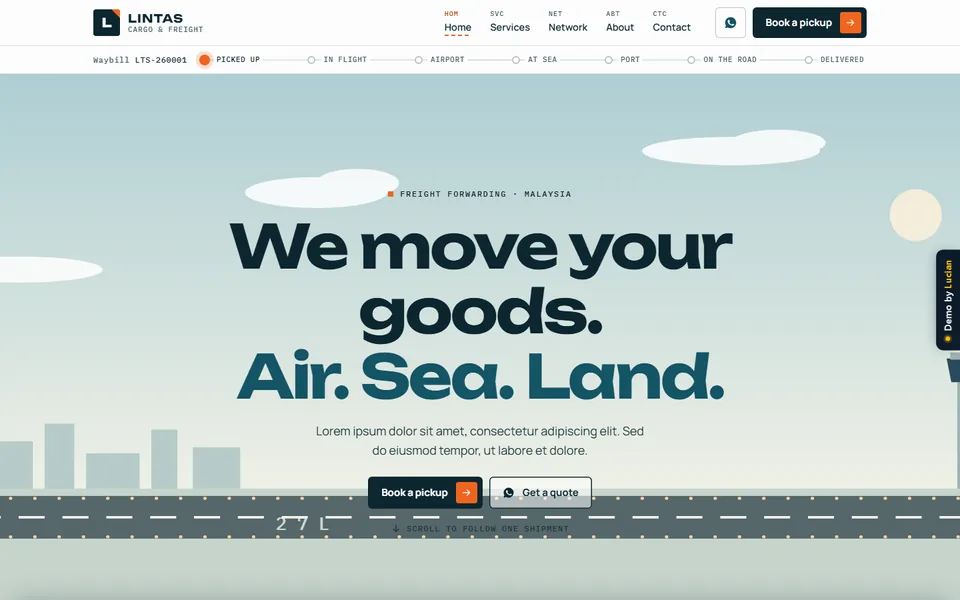Click the LINTAS Cargo & Freight brand name
960x600 pixels.
[x=165, y=23]
